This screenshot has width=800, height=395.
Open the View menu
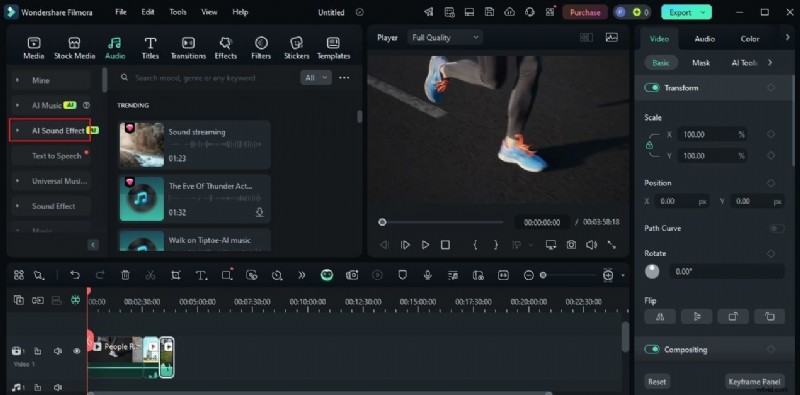(209, 12)
